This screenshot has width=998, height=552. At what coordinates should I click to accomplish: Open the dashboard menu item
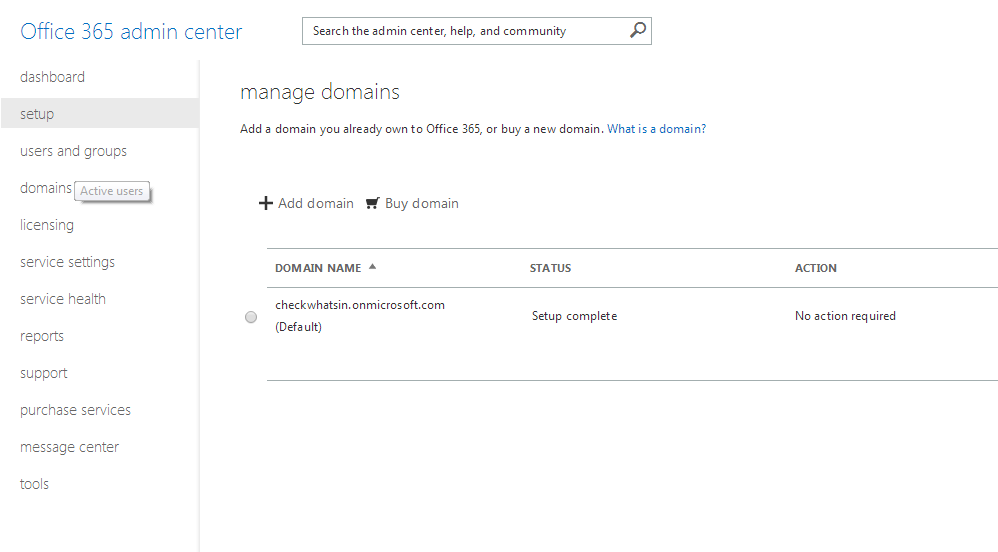click(x=52, y=77)
